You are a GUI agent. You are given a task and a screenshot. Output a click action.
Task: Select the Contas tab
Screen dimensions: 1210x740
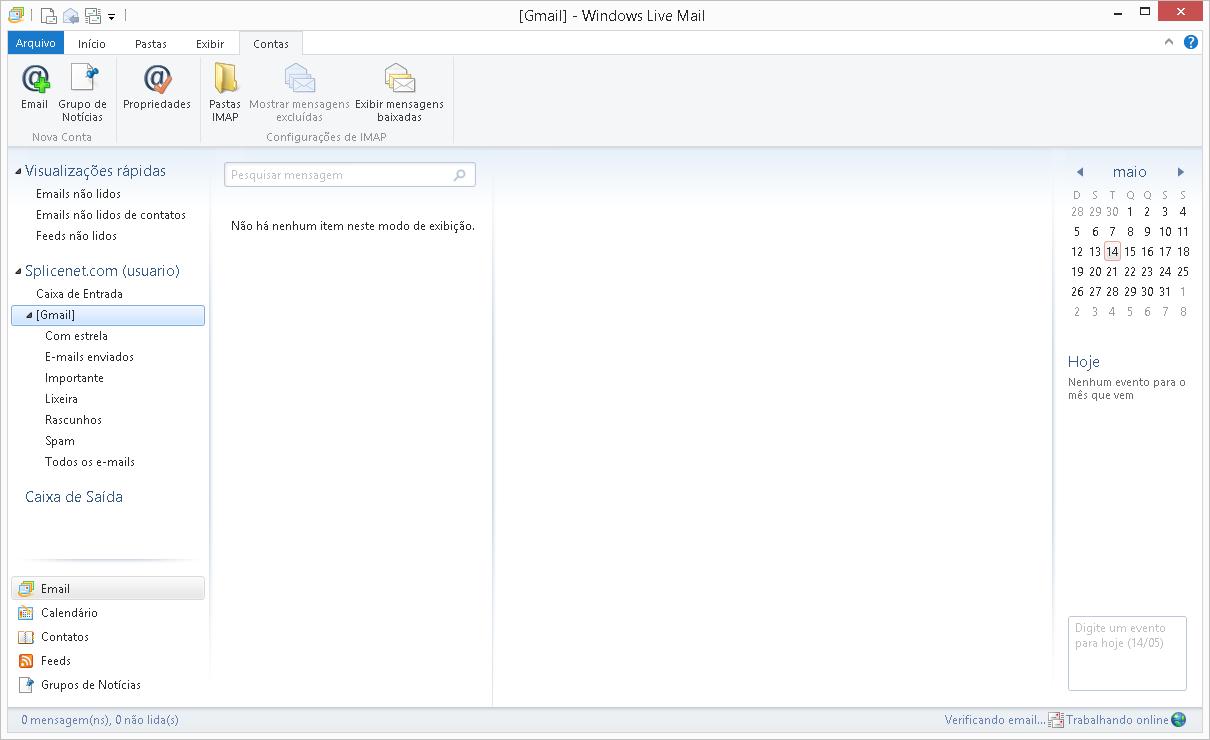271,44
